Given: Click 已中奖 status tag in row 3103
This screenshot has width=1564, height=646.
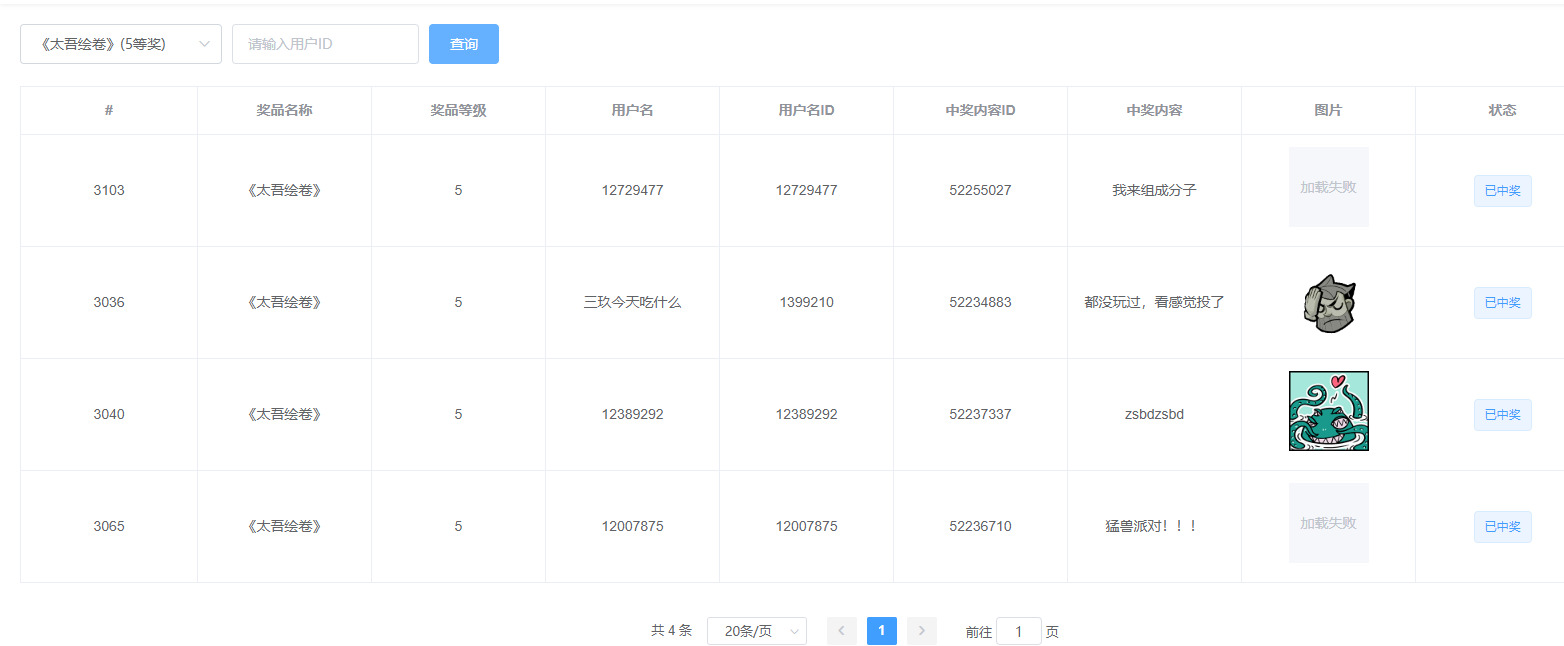Looking at the screenshot, I should pos(1502,191).
